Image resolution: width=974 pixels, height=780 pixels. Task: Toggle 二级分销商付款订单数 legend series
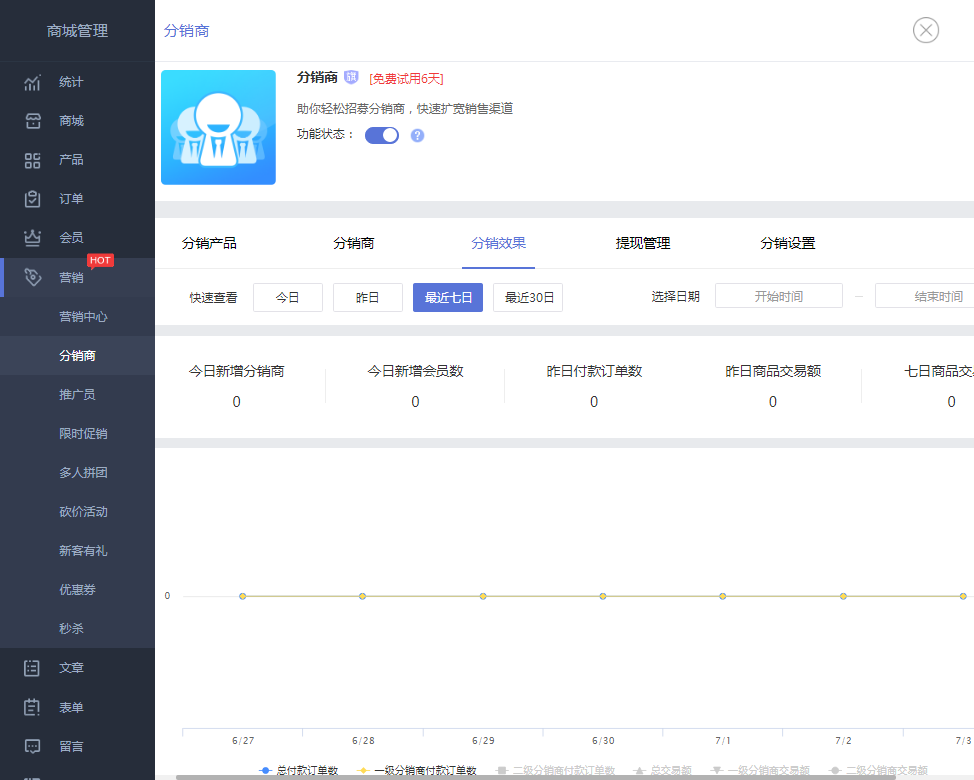555,770
